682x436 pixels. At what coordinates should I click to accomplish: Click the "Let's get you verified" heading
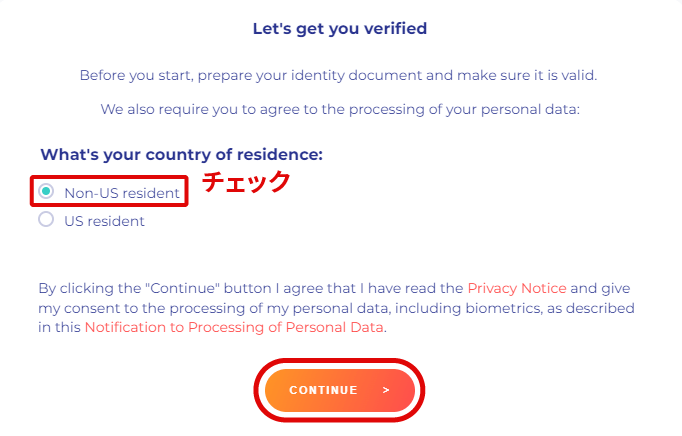[x=340, y=29]
